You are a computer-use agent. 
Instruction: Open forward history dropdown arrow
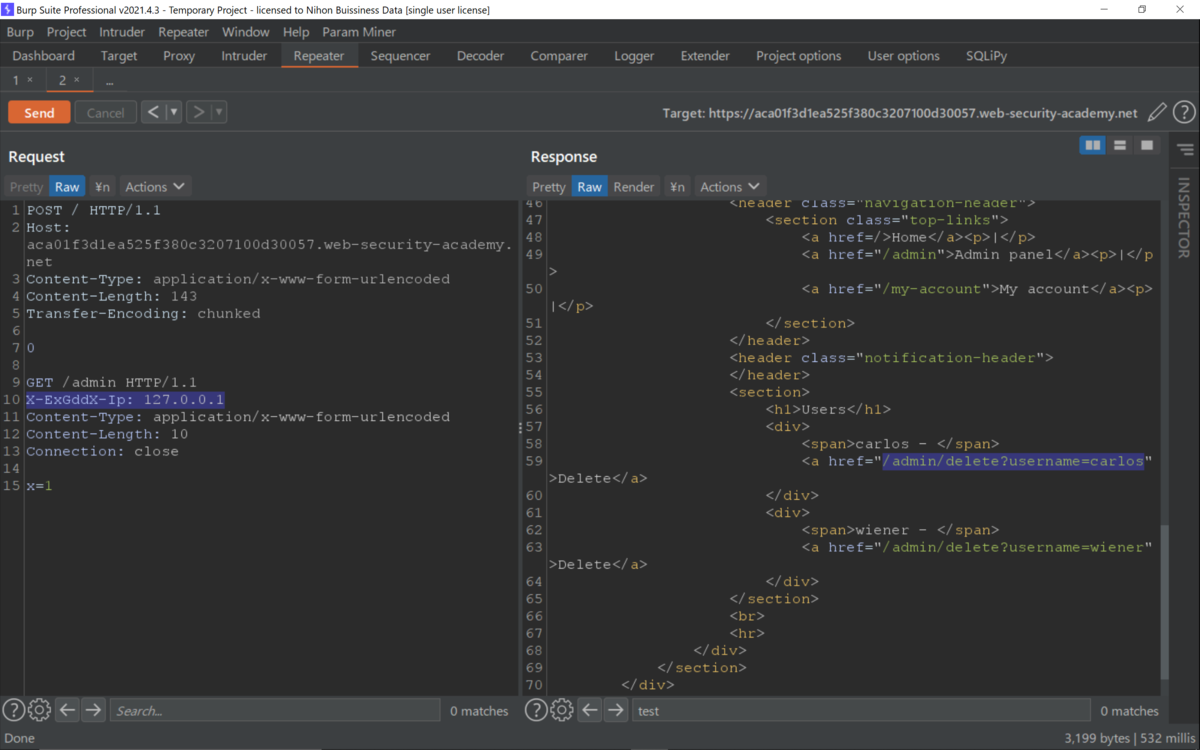[x=219, y=112]
